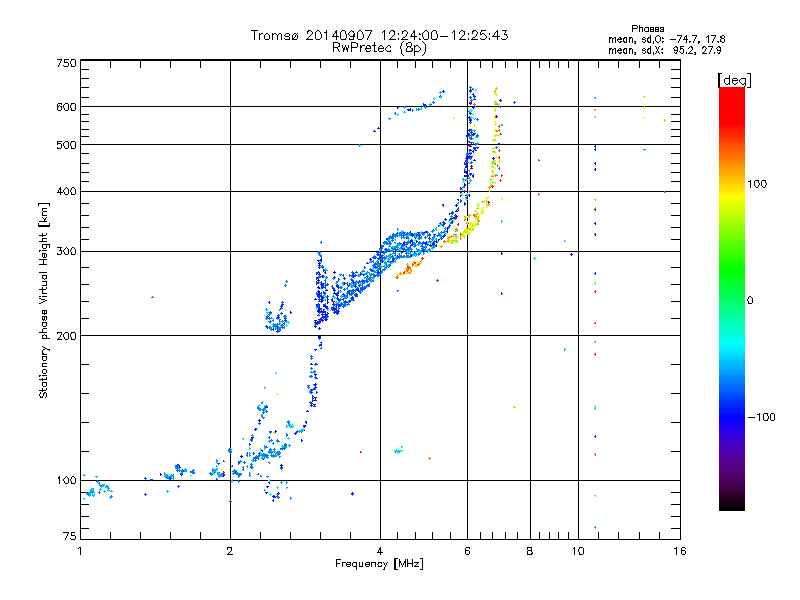Click the 'Phases' heading above the statistics
800x600 pixels.
coord(647,29)
